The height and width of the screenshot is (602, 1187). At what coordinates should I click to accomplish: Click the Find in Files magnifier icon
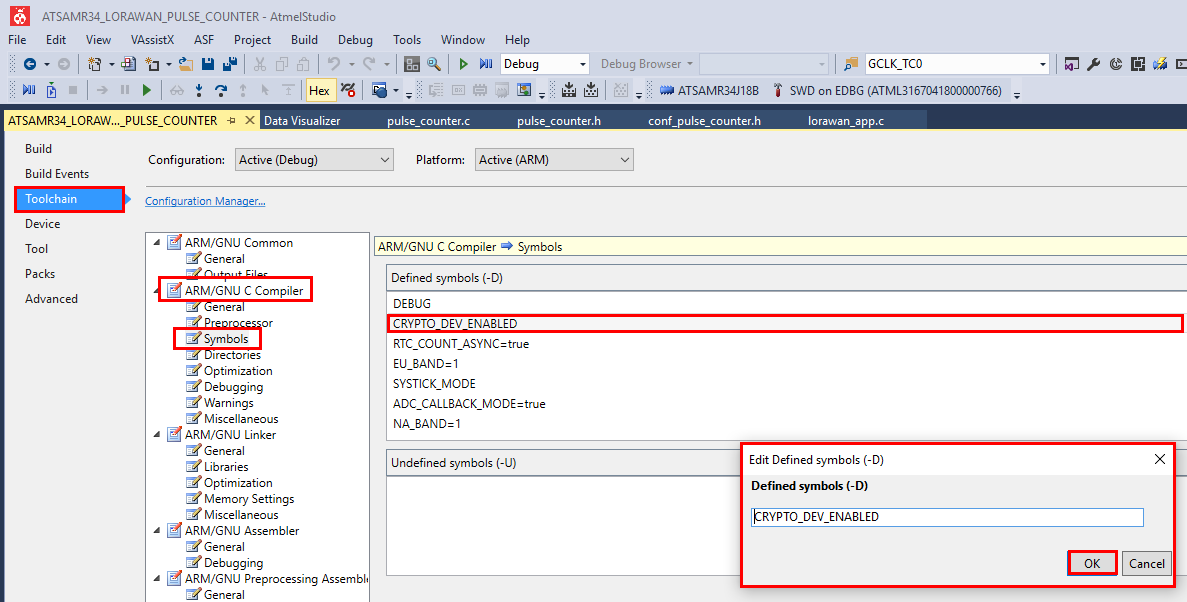click(433, 64)
